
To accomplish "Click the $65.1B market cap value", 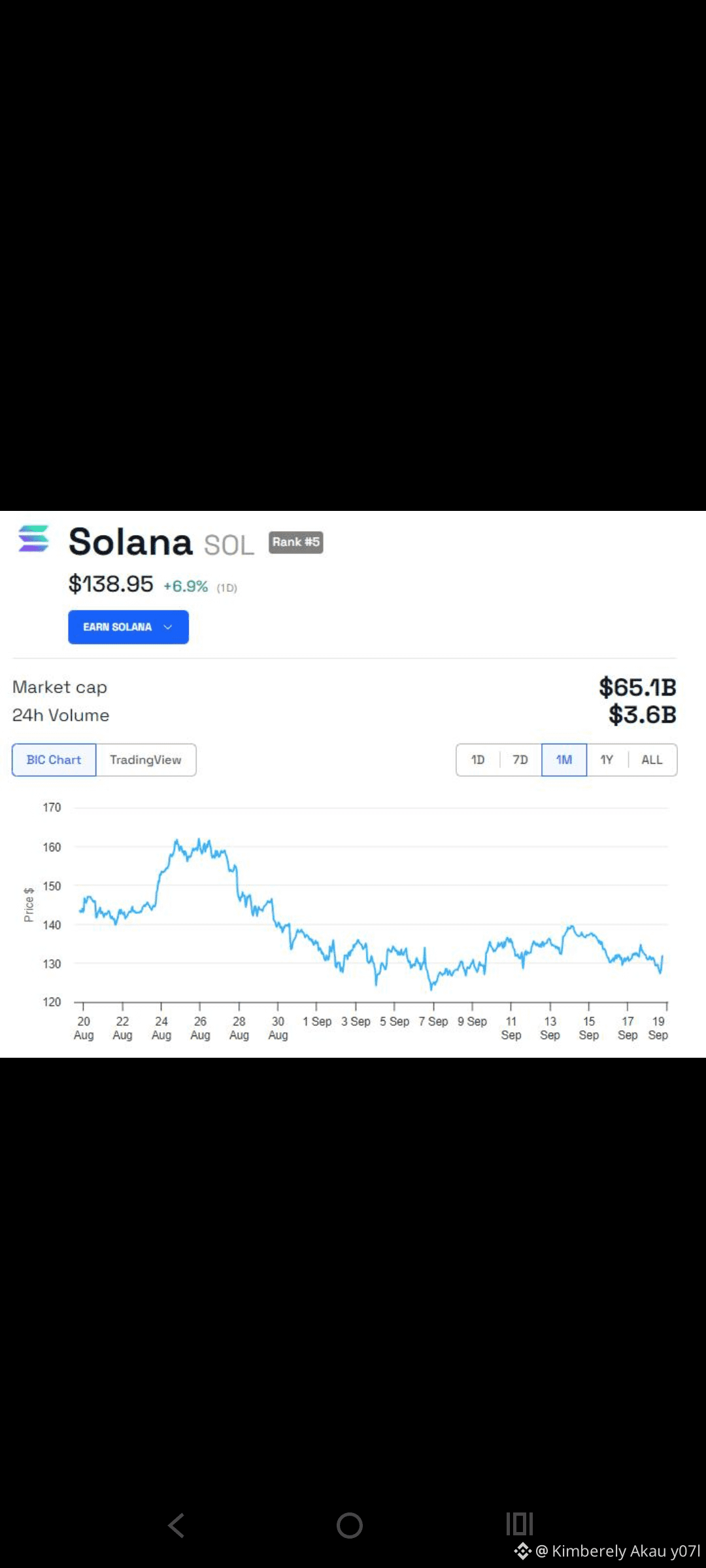I will tap(638, 687).
